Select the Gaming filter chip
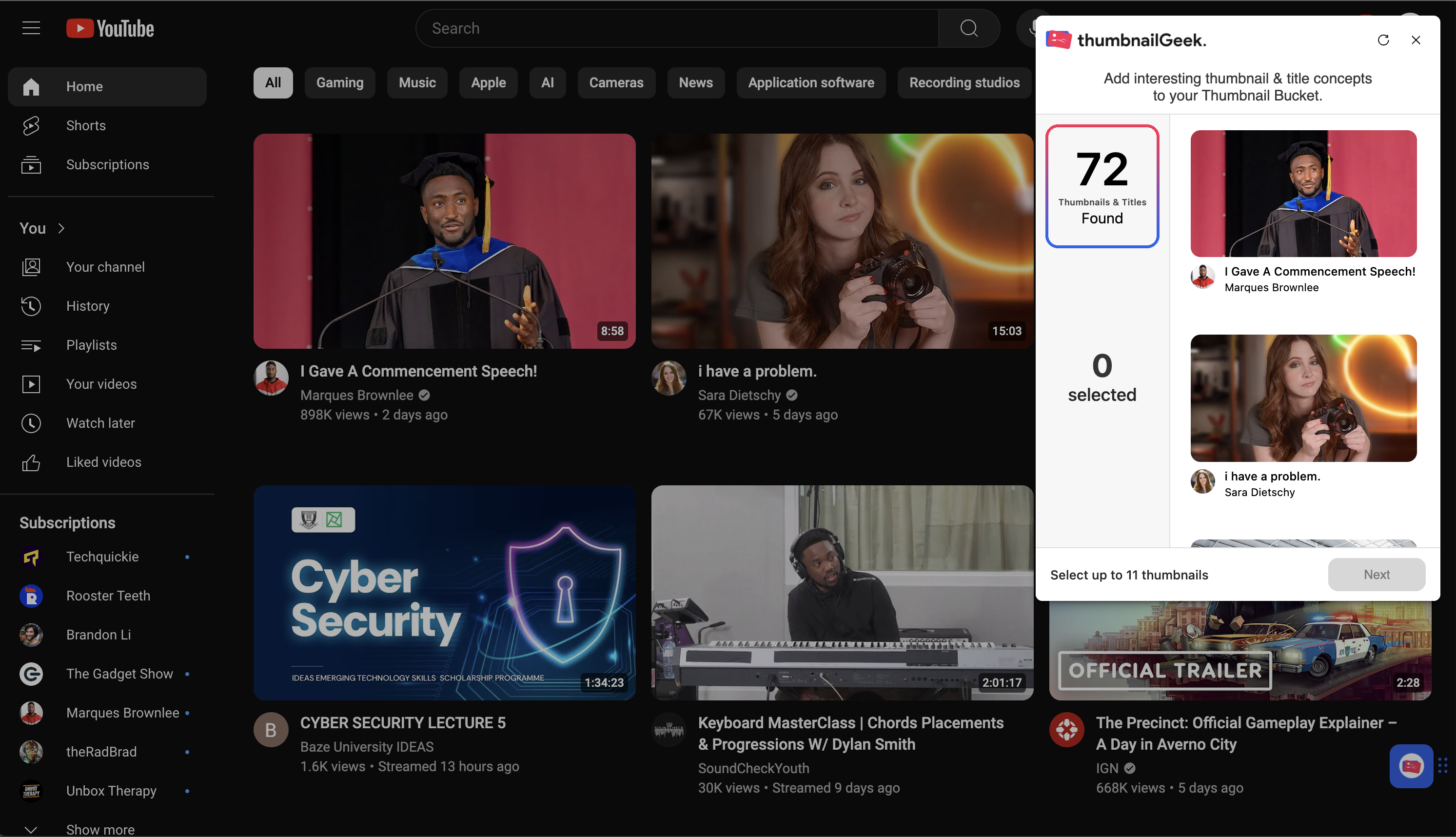 339,83
